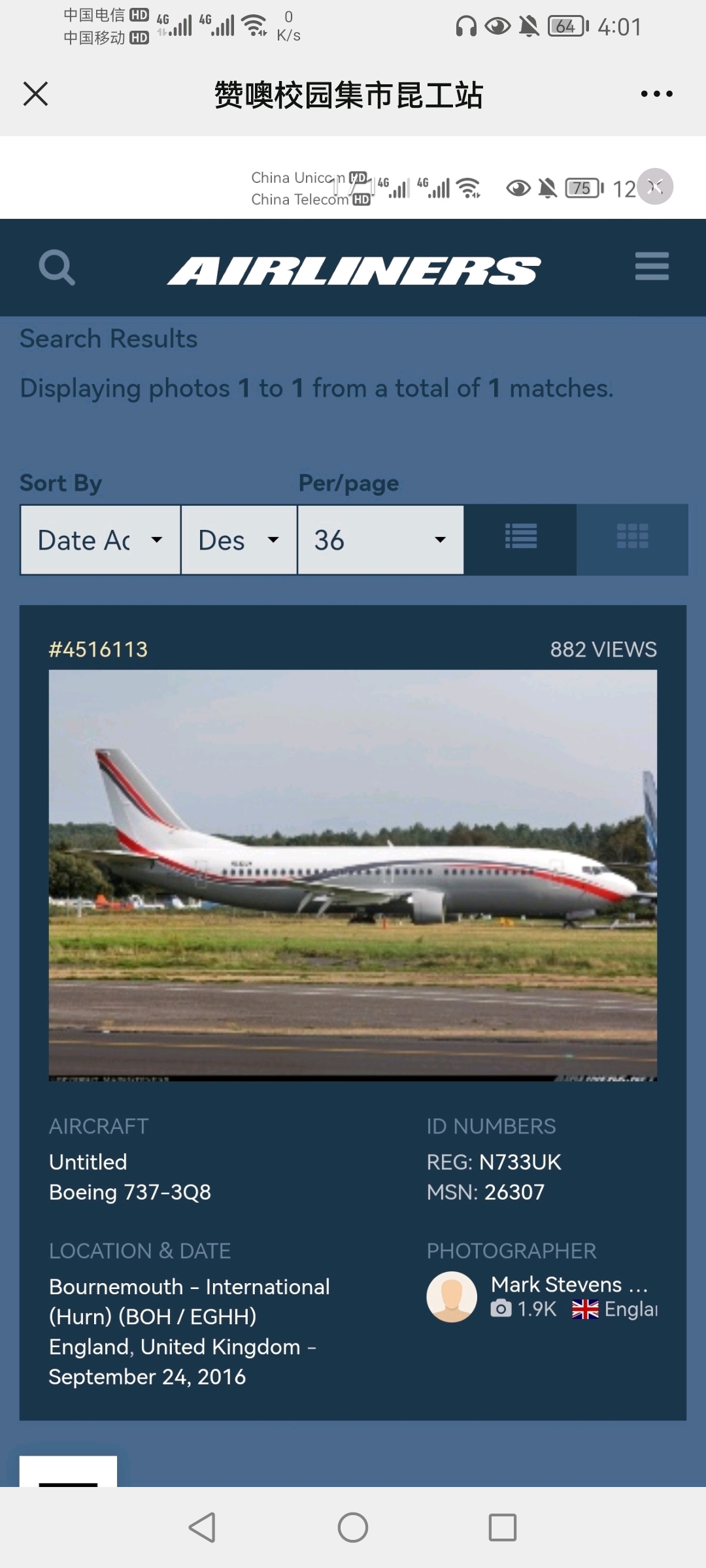Tap the photographer avatar image
The width and height of the screenshot is (706, 1568).
coord(452,1297)
